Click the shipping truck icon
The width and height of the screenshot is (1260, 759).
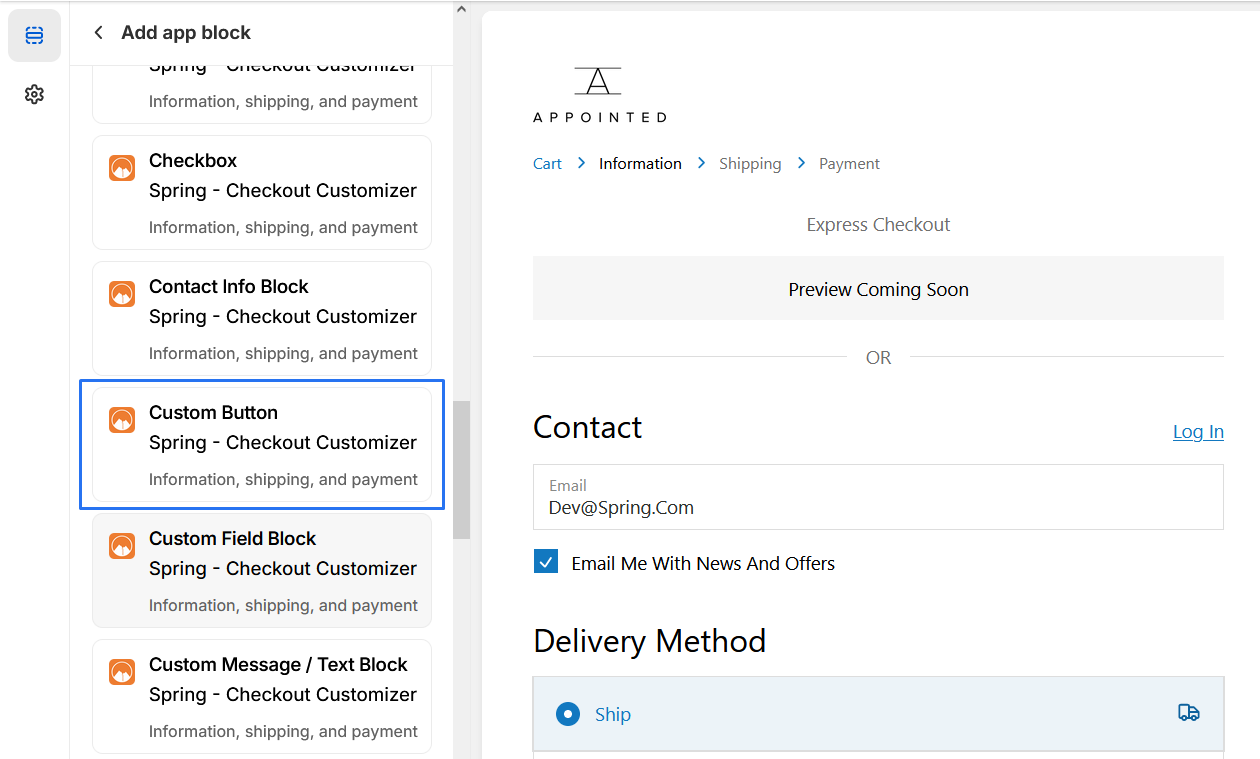click(x=1188, y=713)
